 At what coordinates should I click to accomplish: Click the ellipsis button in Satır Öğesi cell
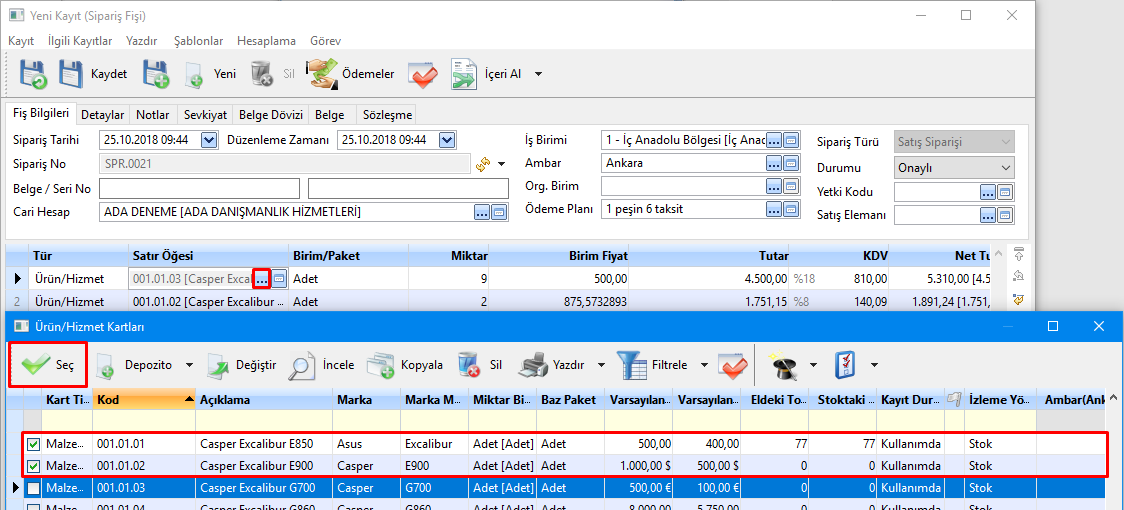pos(261,278)
